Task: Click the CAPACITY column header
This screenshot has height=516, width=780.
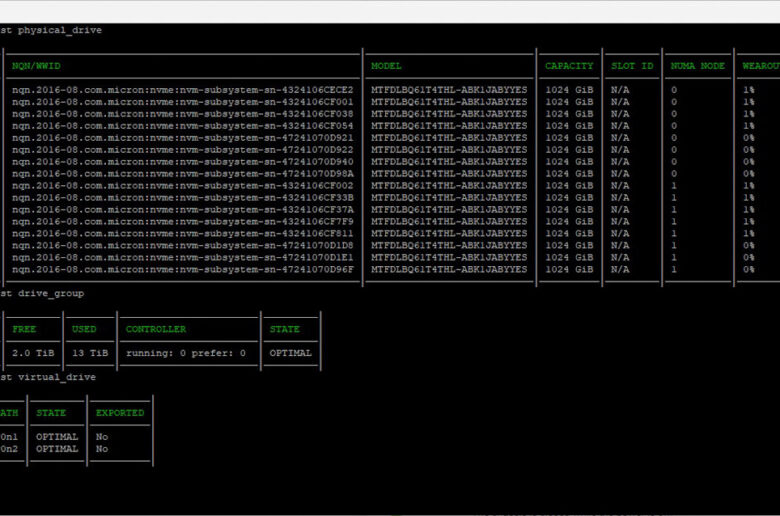Action: pos(568,66)
